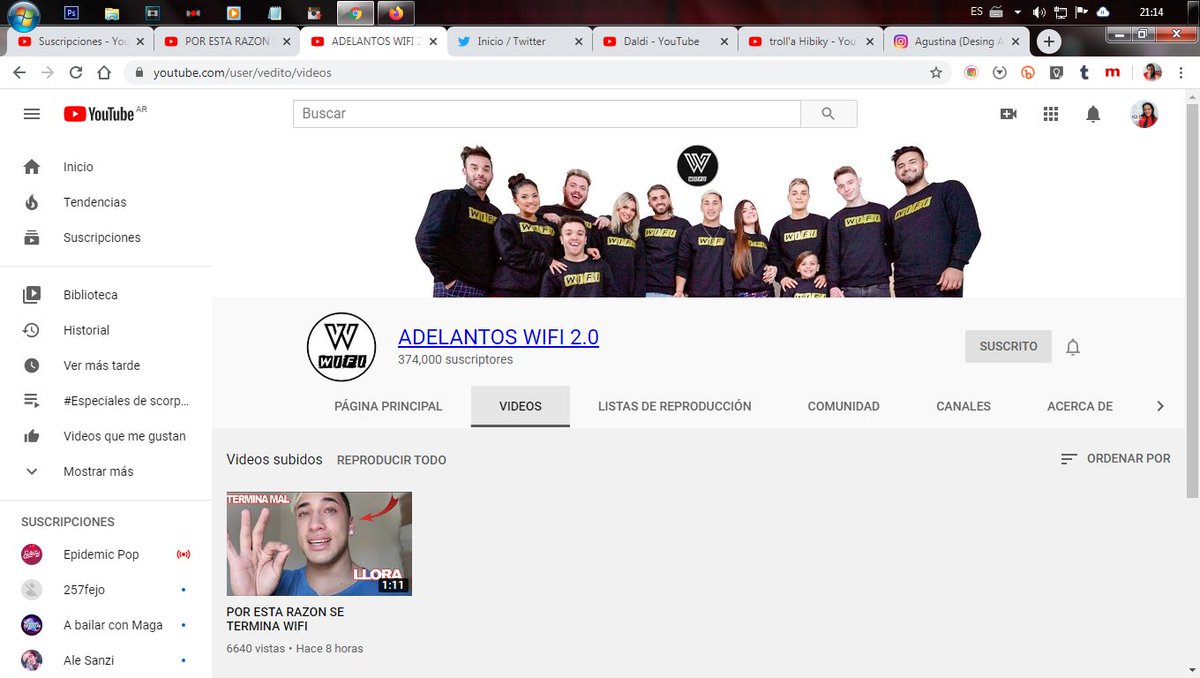Viewport: 1200px width, 678px height.
Task: Click the Buscar search field
Action: (x=547, y=114)
